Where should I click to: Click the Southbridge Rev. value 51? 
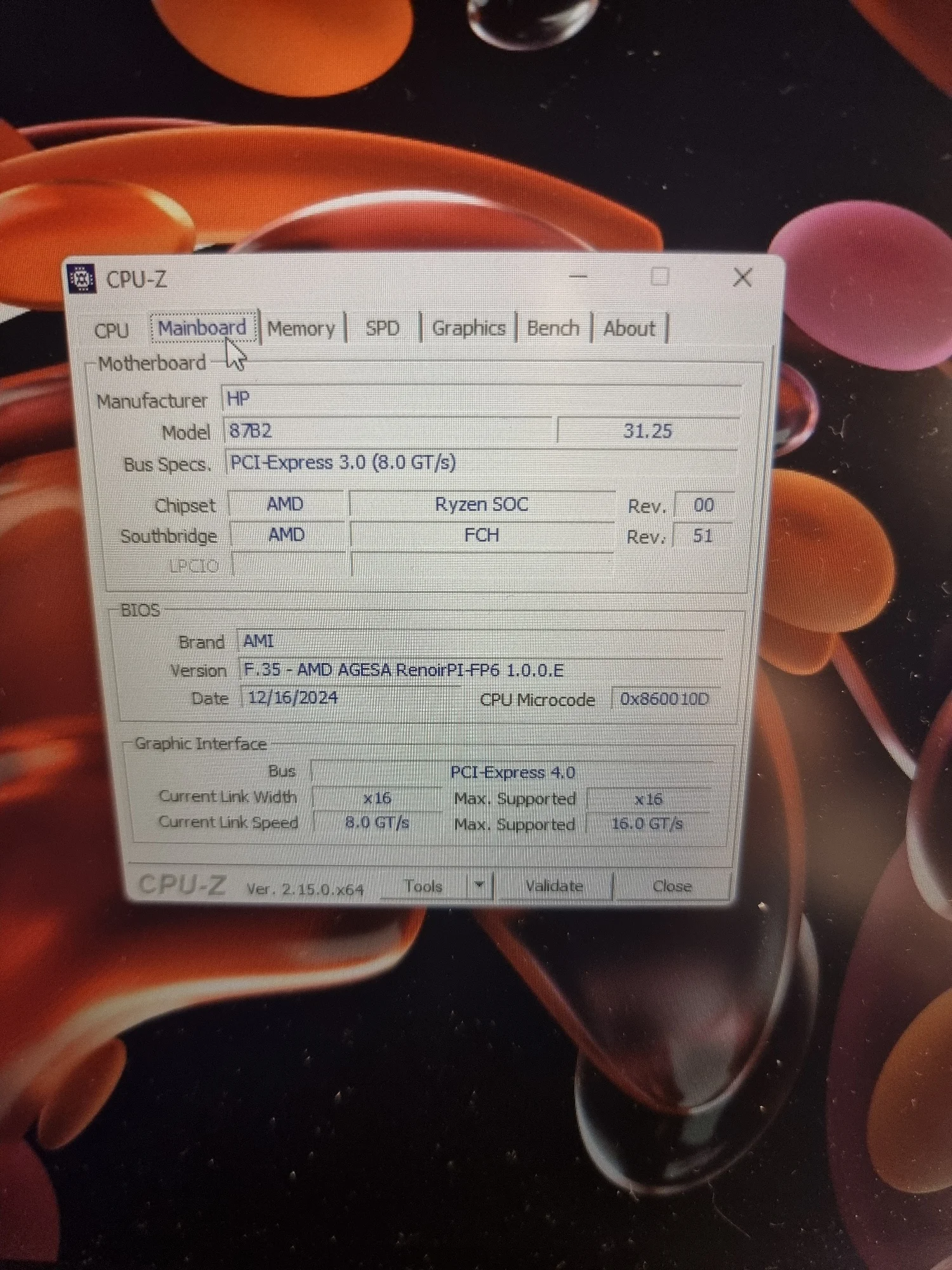click(x=703, y=536)
